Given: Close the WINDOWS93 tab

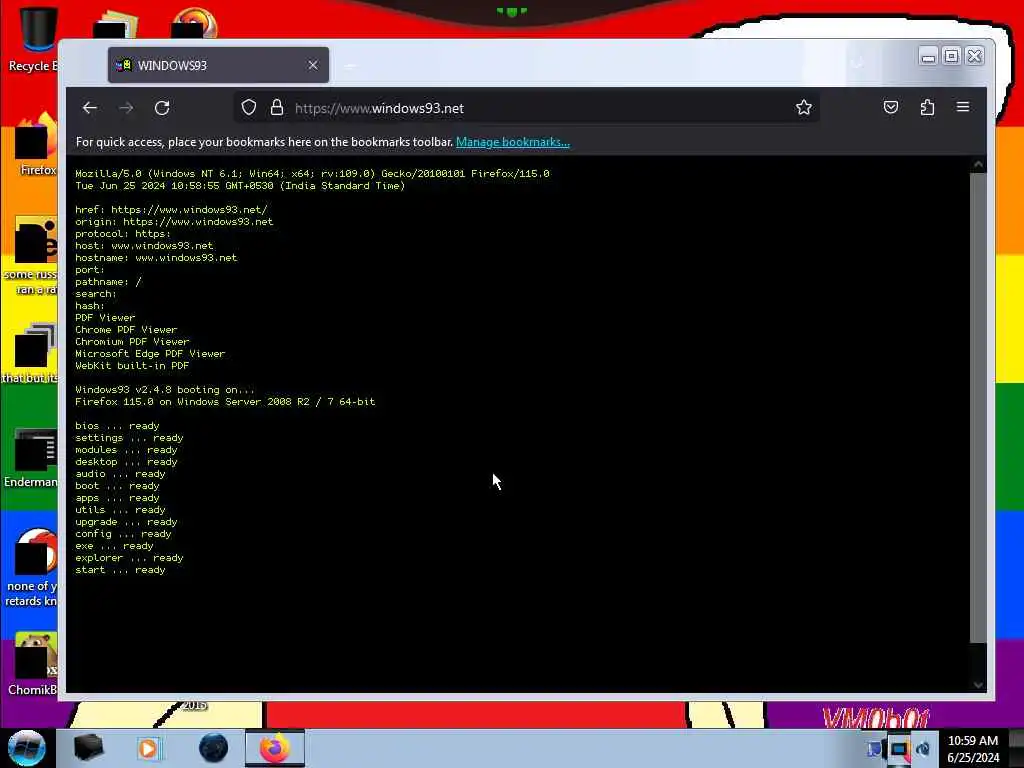Looking at the screenshot, I should [x=313, y=65].
